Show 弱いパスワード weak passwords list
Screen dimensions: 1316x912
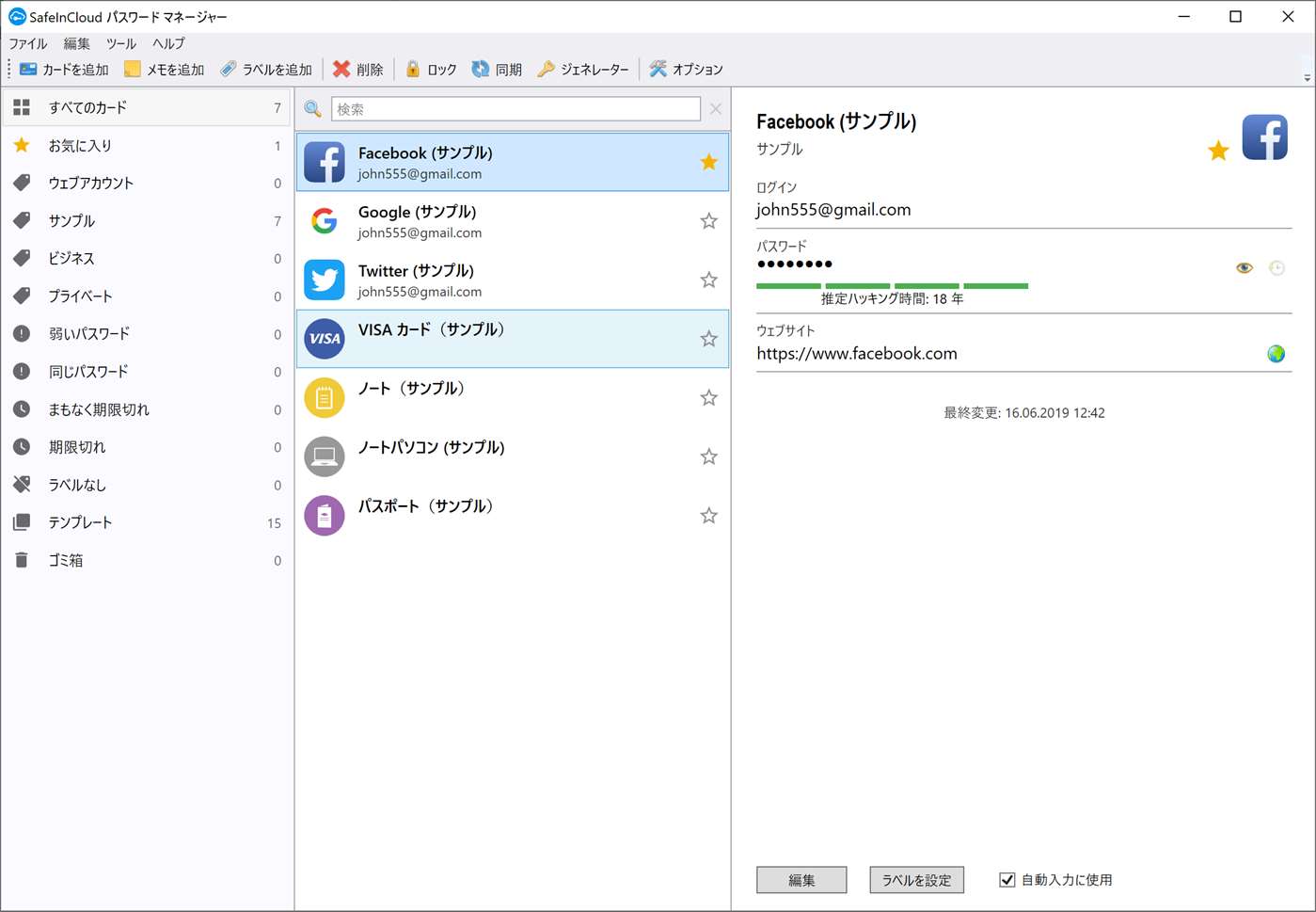click(147, 334)
